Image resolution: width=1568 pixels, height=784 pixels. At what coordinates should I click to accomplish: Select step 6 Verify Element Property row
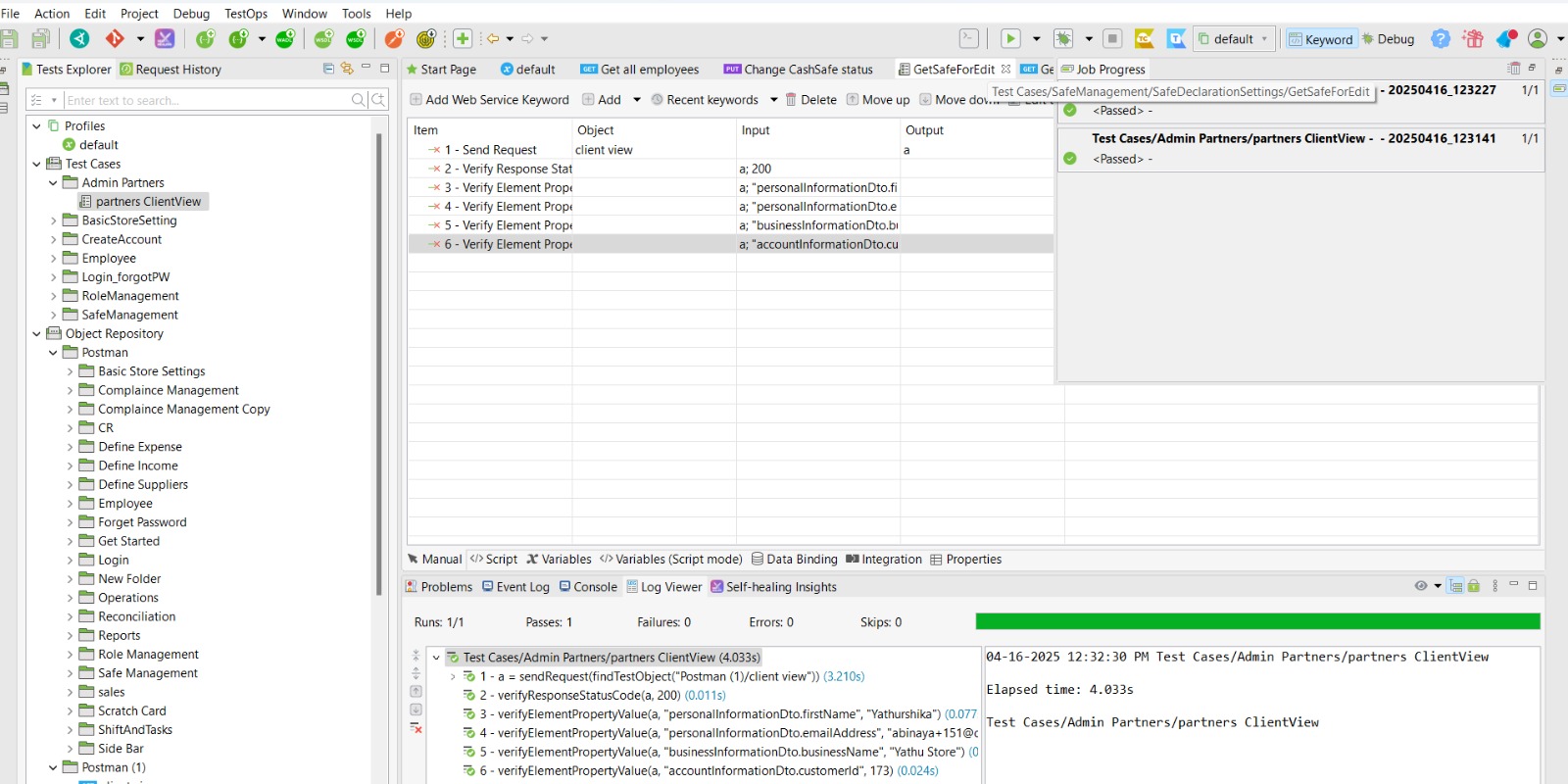[x=730, y=244]
